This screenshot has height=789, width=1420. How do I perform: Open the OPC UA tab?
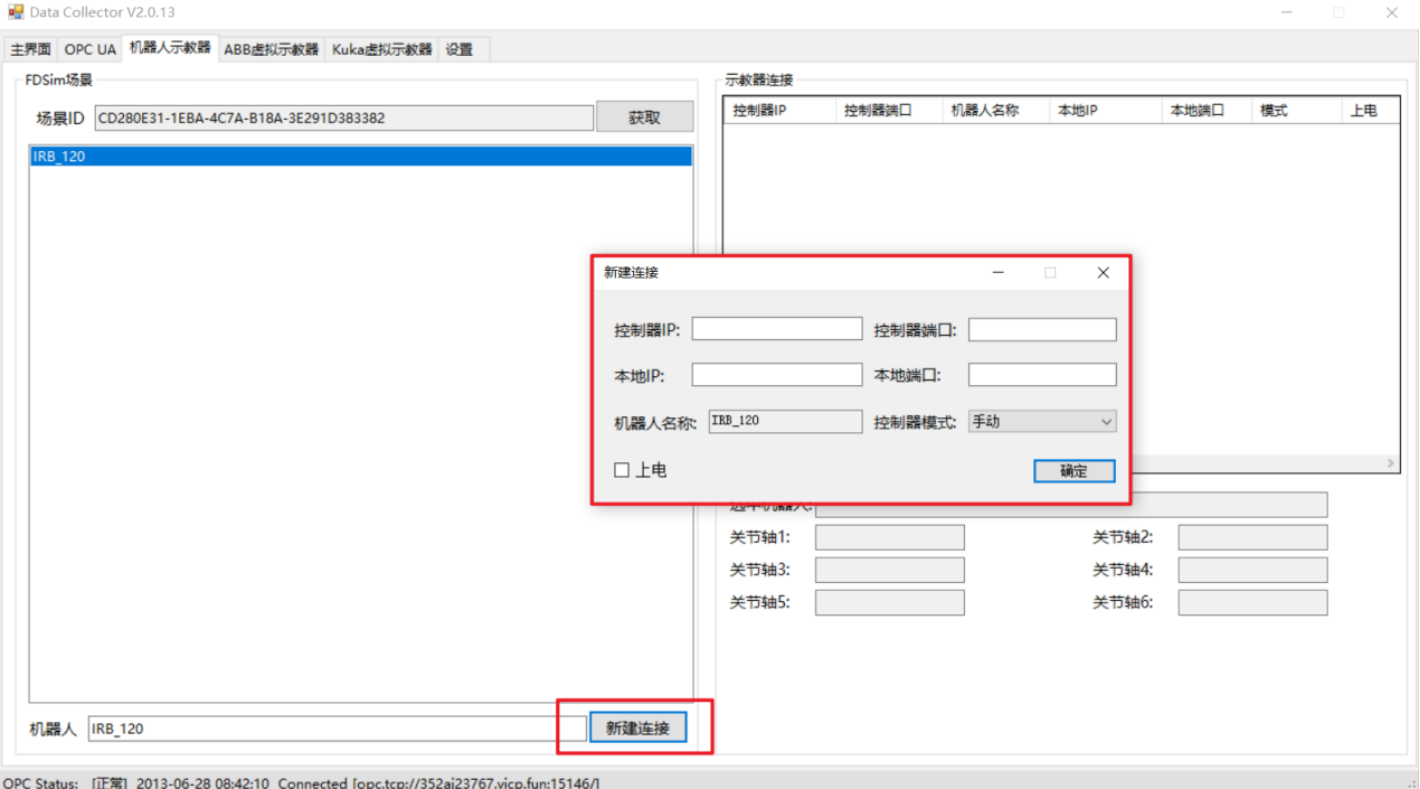tap(90, 49)
